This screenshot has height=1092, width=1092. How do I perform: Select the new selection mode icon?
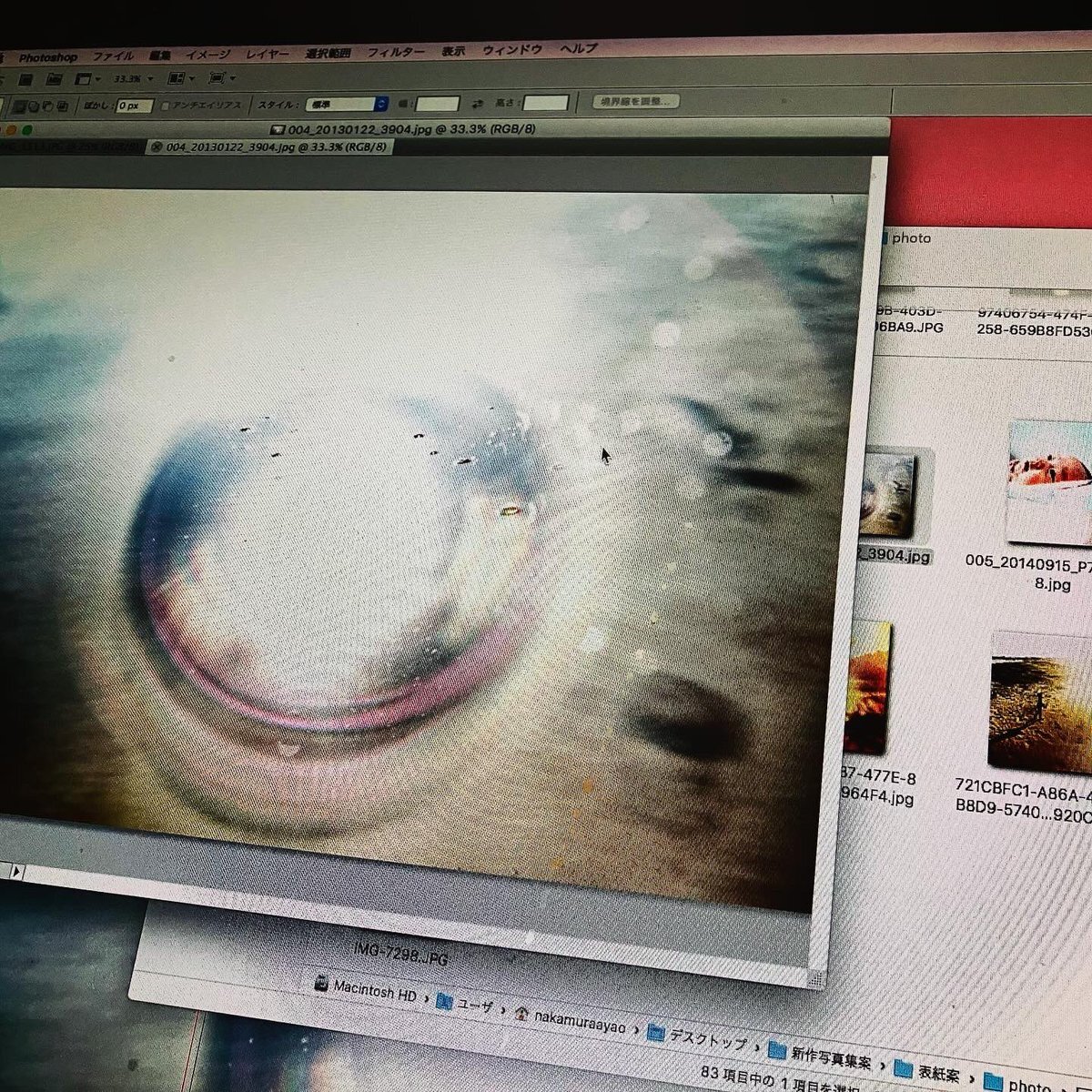pyautogui.click(x=18, y=106)
